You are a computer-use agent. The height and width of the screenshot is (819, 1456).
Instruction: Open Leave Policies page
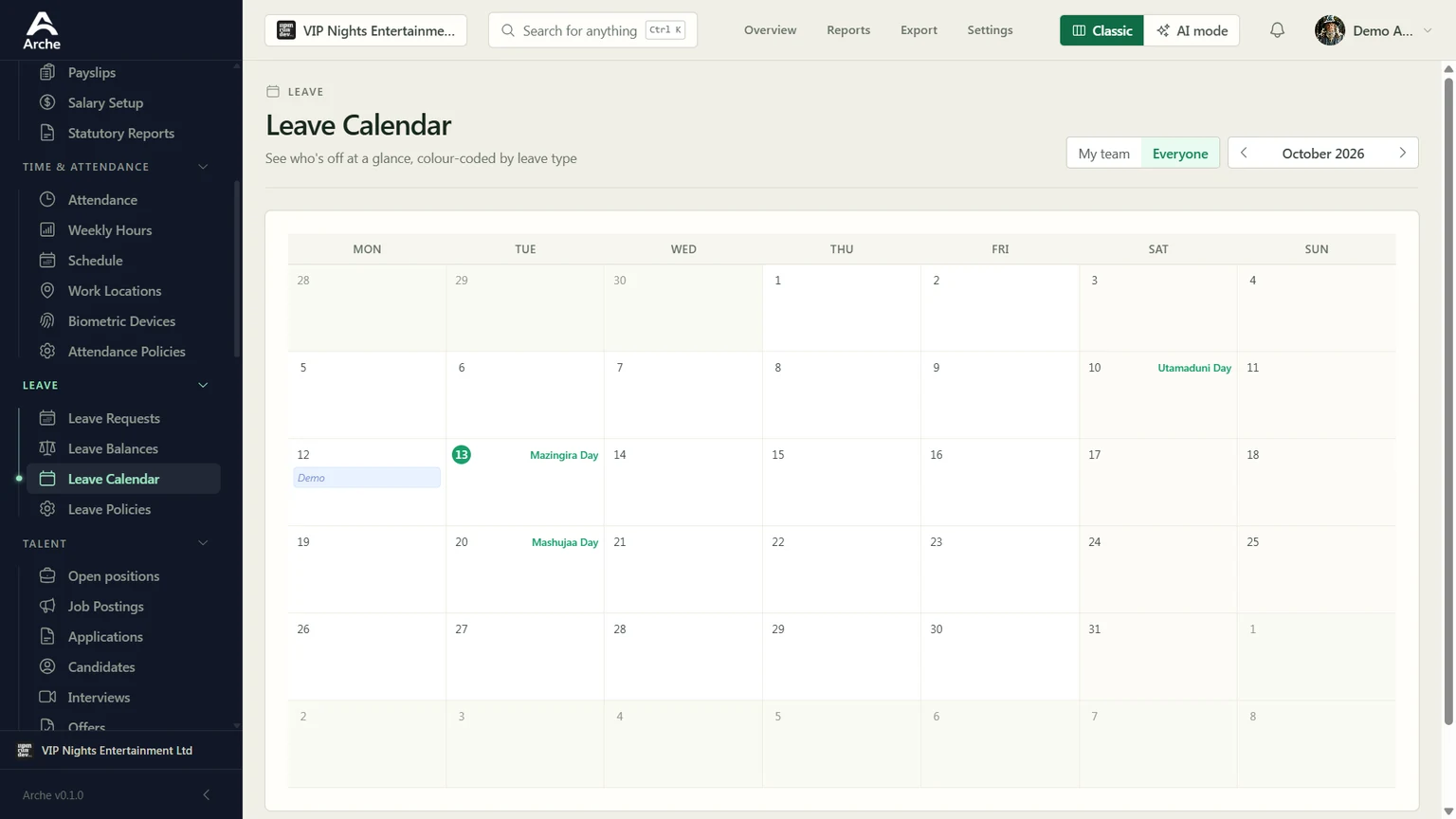click(x=123, y=509)
